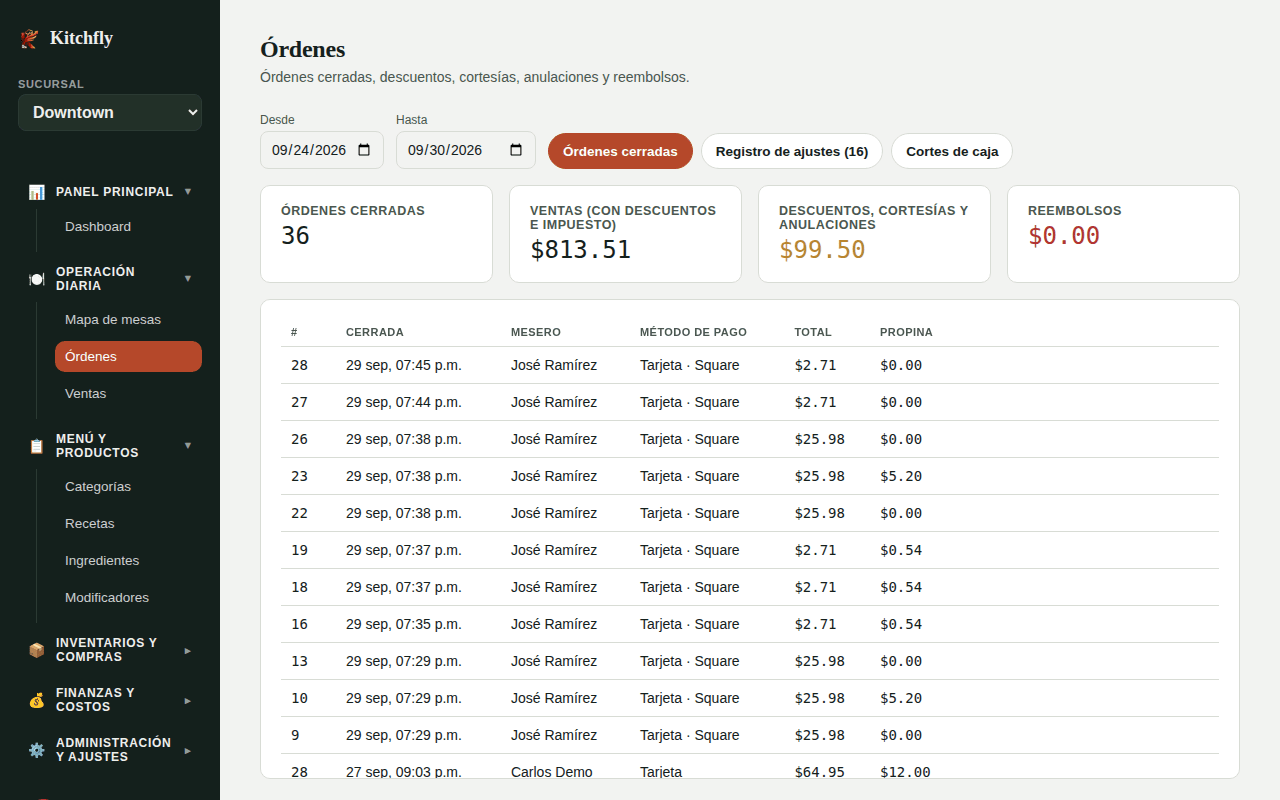The image size is (1280, 800).
Task: Switch to Cortes de caja tab
Action: click(x=952, y=151)
